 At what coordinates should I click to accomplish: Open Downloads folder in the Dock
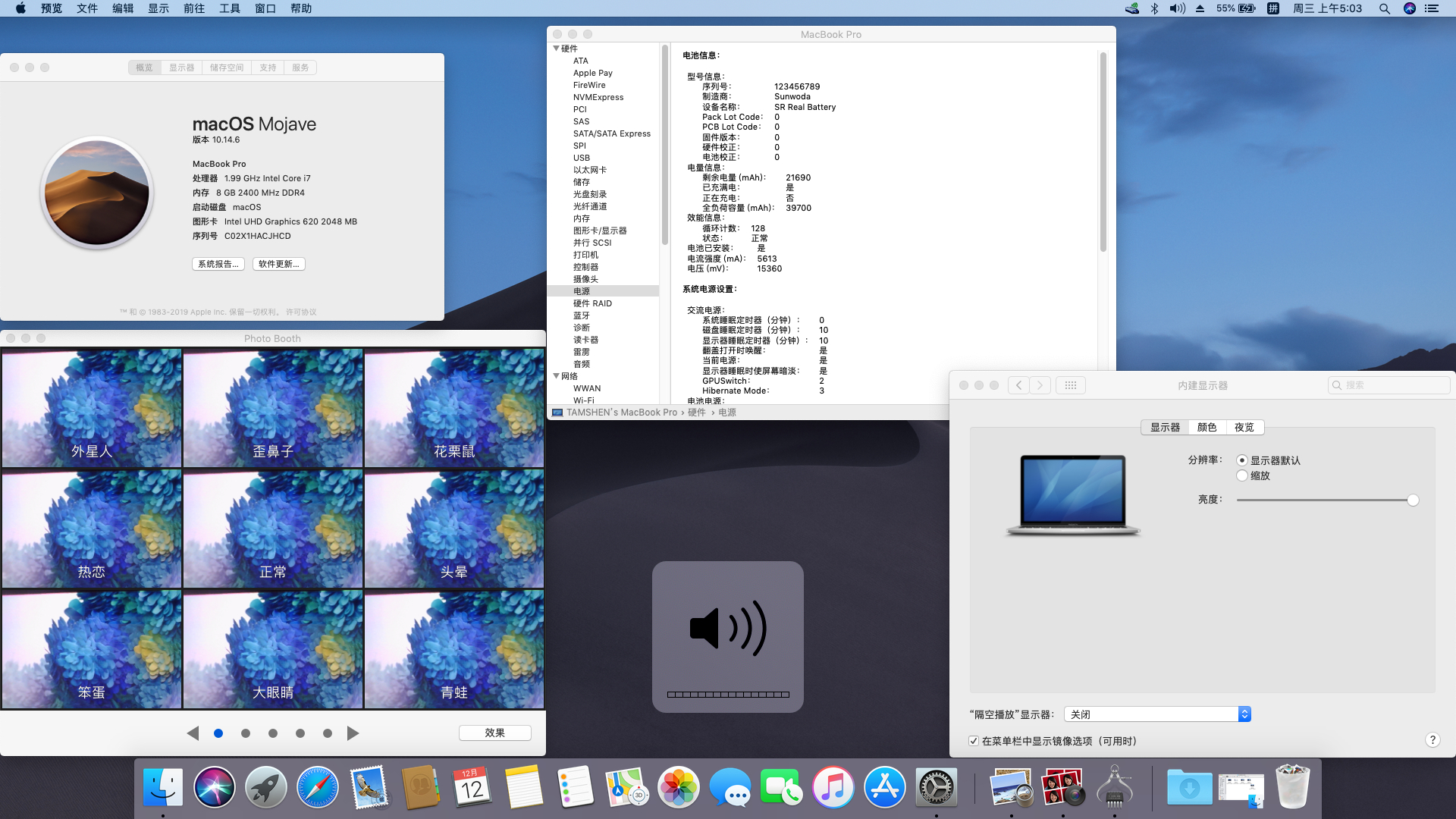1189,787
